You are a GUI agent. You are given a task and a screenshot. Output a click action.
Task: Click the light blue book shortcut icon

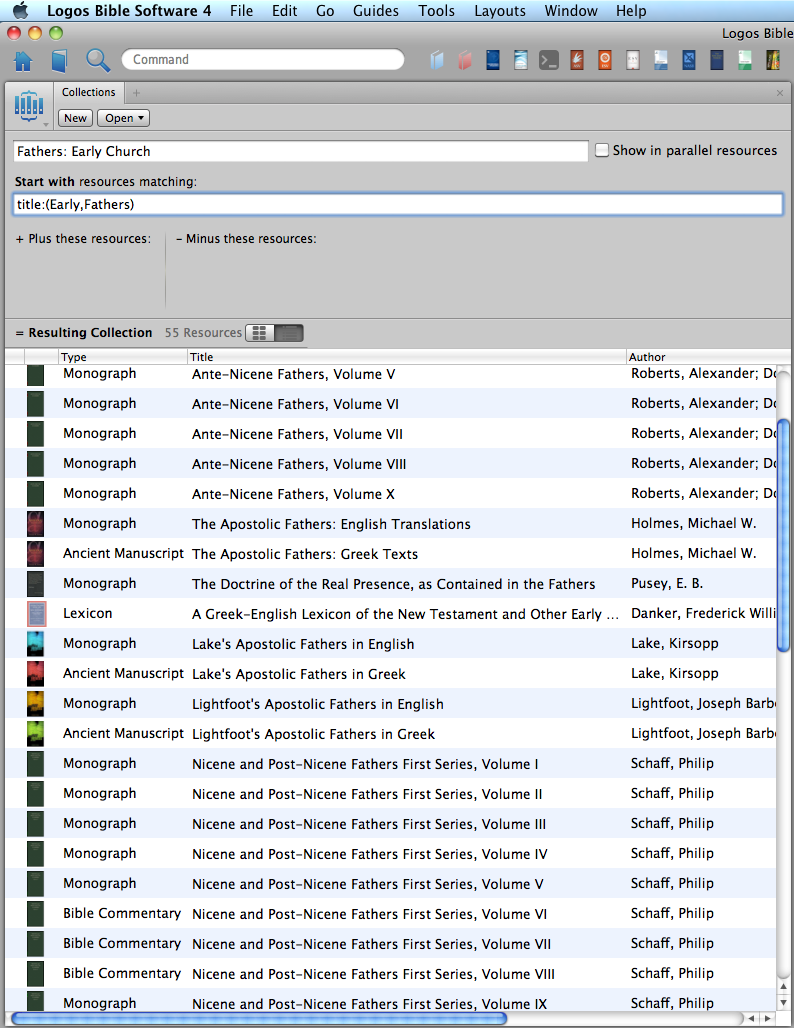coord(437,61)
